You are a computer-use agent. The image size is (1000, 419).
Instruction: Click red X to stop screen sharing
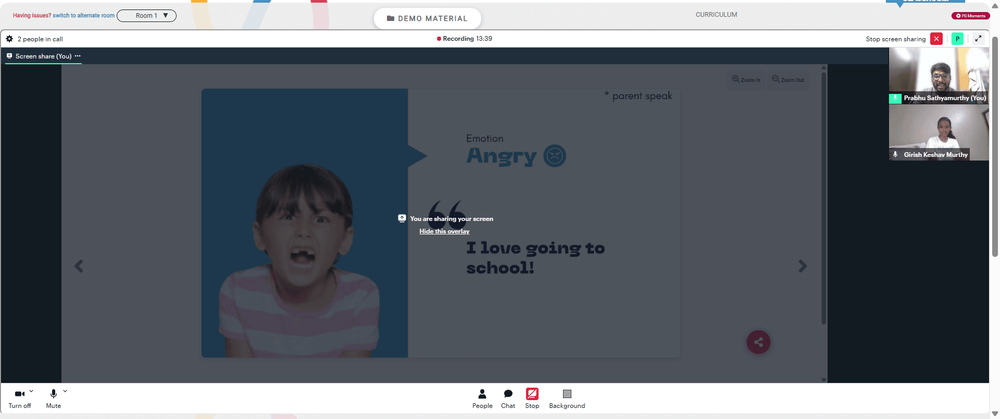(936, 39)
